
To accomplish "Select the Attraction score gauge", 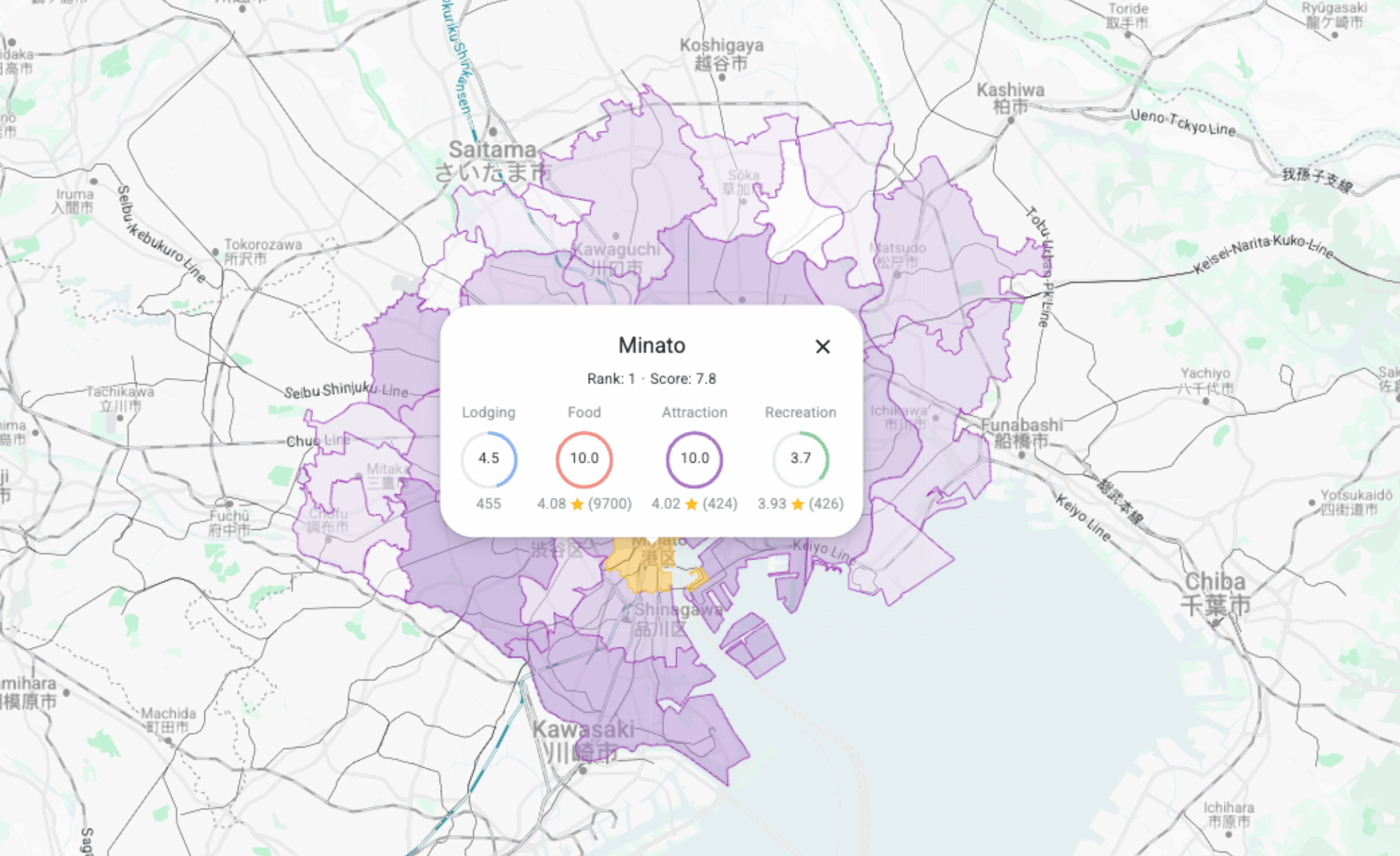I will click(x=694, y=458).
